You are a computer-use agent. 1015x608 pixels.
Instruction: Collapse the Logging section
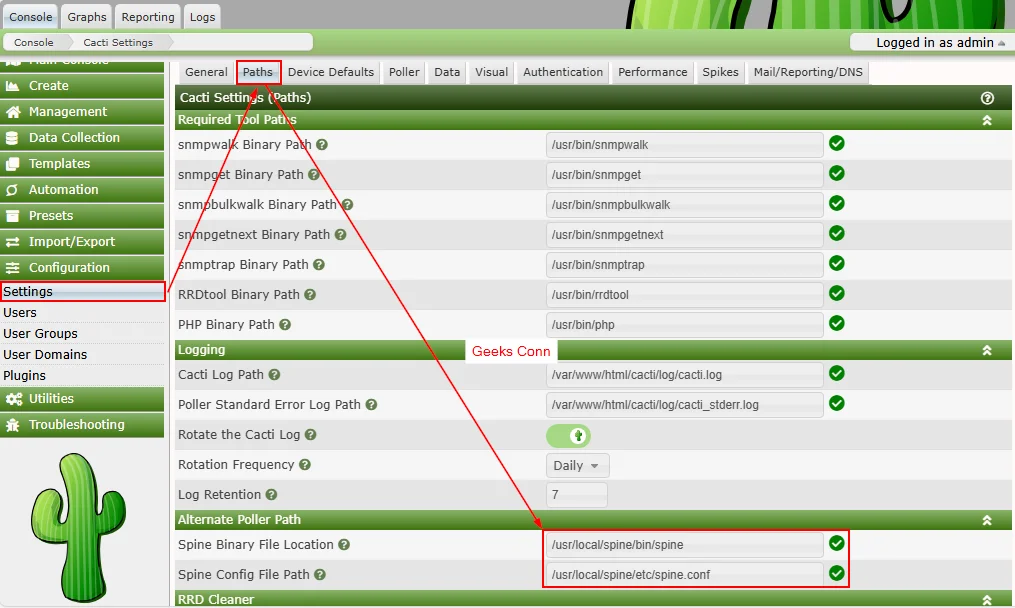click(987, 350)
